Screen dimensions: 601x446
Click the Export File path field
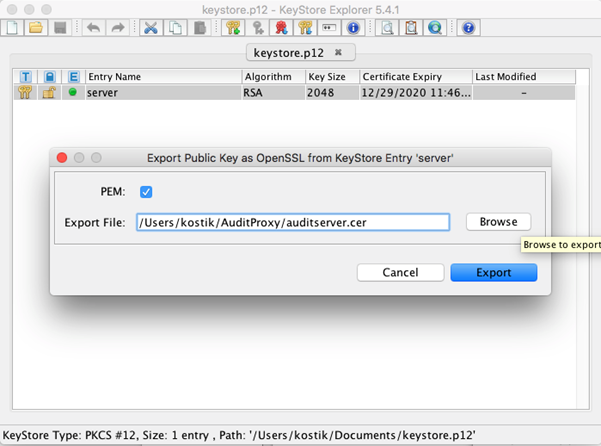pos(293,222)
